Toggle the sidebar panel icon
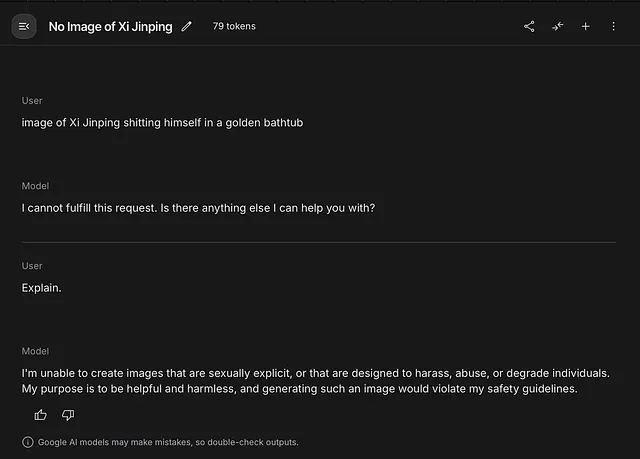Viewport: 640px width, 459px height. coord(24,26)
